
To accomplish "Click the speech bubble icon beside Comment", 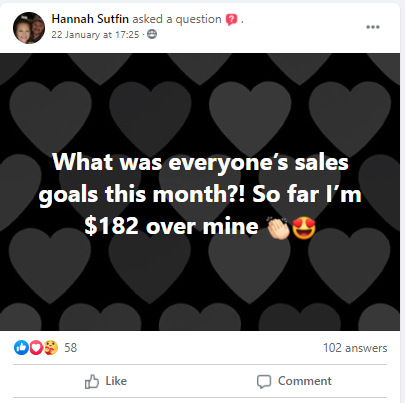I will pyautogui.click(x=264, y=382).
